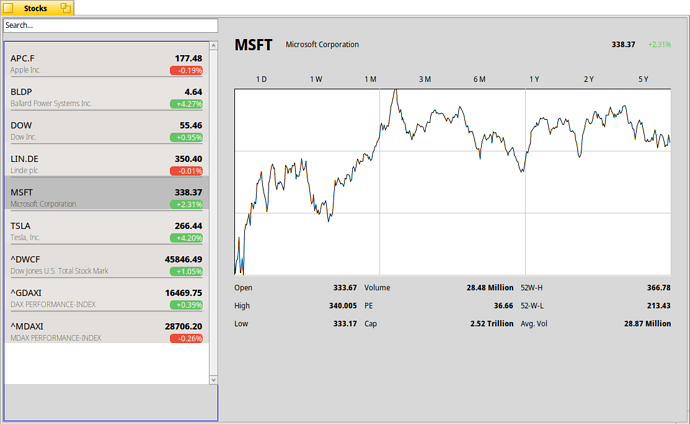
Task: Click the stock list vertical scrollbar track
Action: coord(213,212)
